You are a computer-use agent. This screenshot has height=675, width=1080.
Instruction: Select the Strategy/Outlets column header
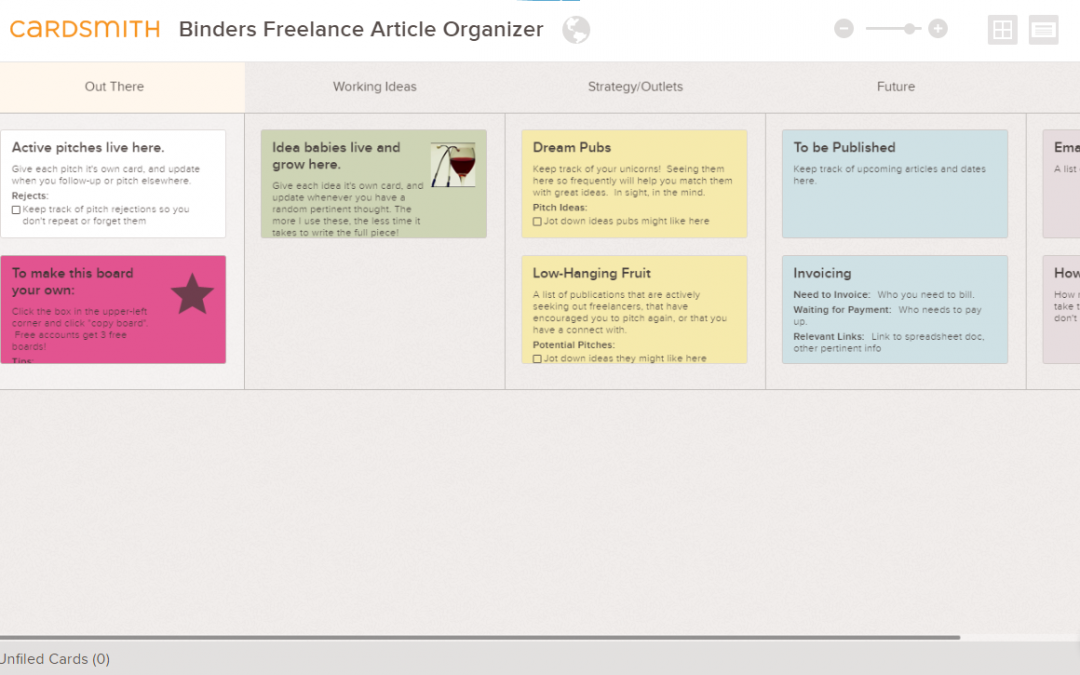(635, 87)
